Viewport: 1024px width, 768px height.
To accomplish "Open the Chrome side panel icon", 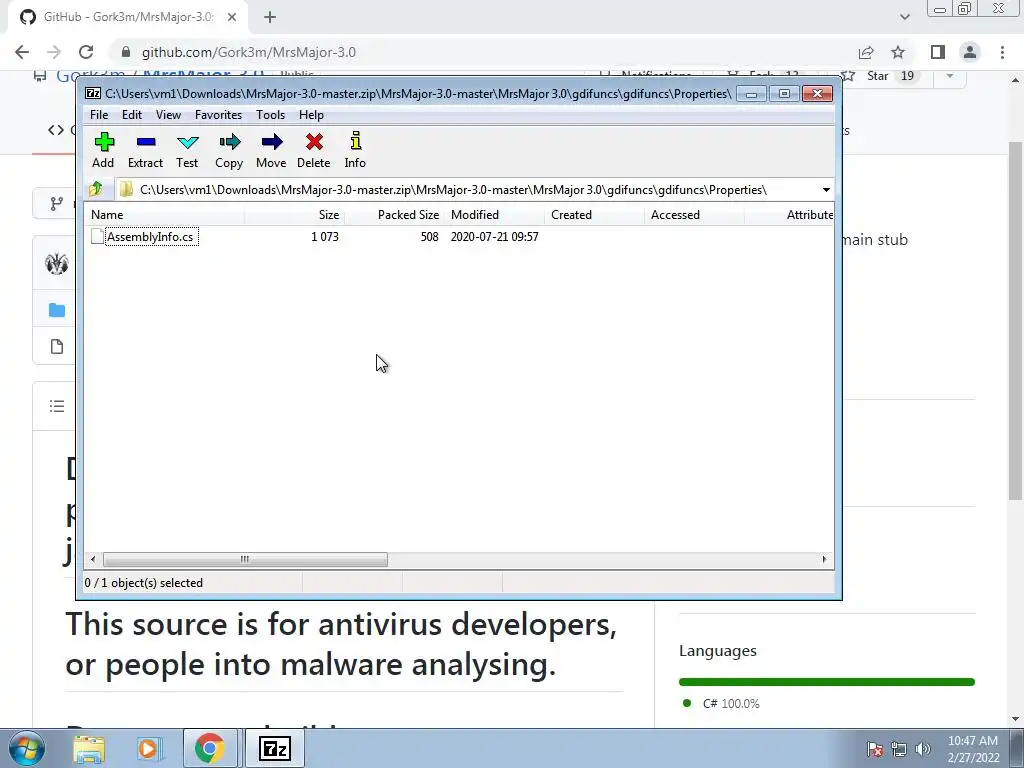I will [x=938, y=52].
